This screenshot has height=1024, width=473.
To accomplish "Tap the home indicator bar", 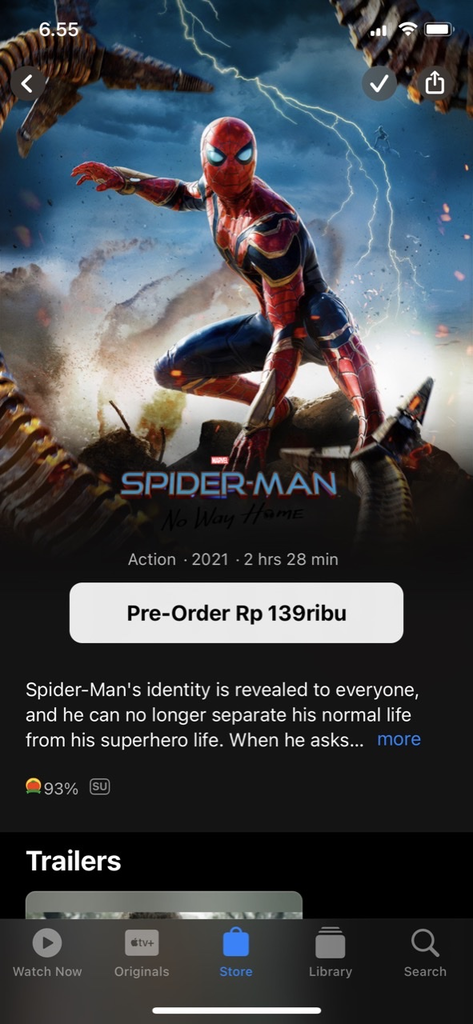I will (236, 1010).
